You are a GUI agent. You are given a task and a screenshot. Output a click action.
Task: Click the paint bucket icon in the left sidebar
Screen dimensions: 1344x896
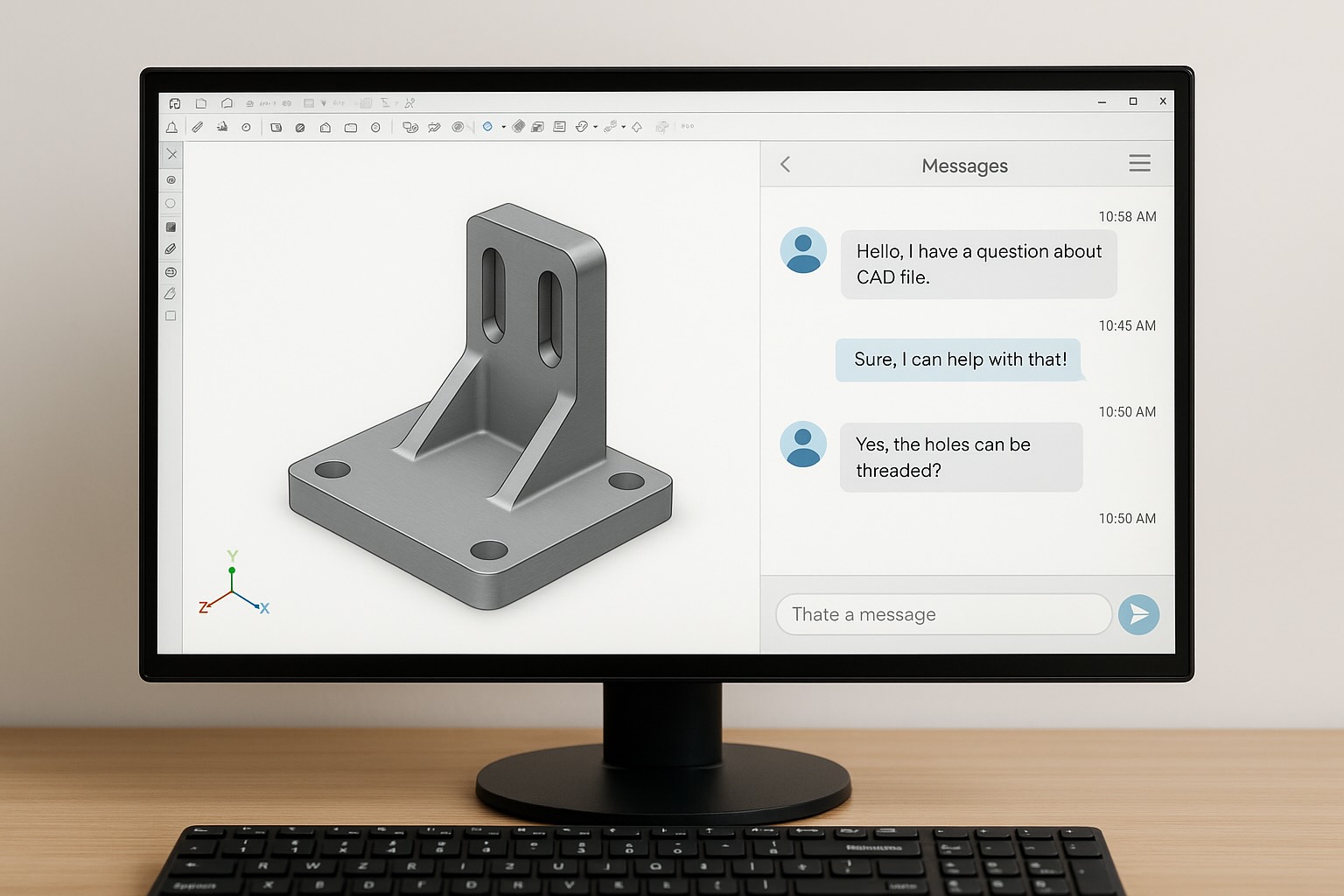[x=171, y=294]
